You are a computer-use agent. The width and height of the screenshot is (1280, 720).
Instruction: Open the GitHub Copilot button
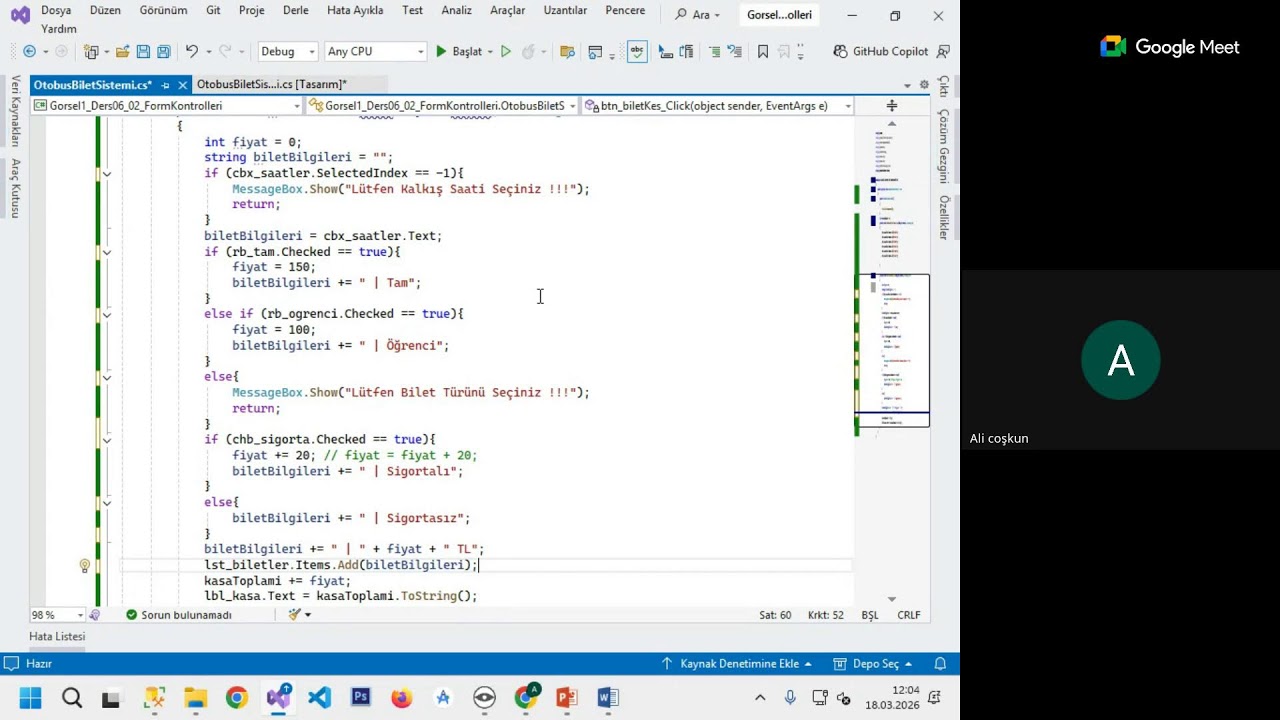(x=881, y=51)
